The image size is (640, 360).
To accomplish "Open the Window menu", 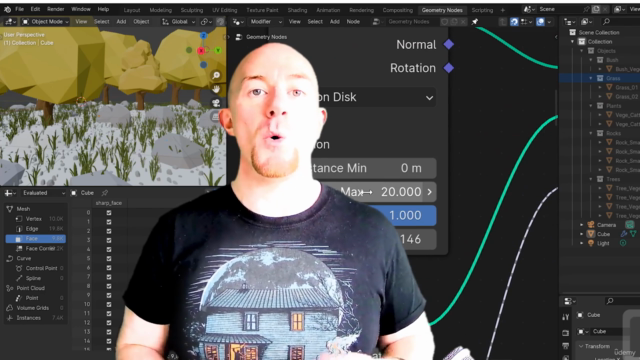I will tap(81, 9).
